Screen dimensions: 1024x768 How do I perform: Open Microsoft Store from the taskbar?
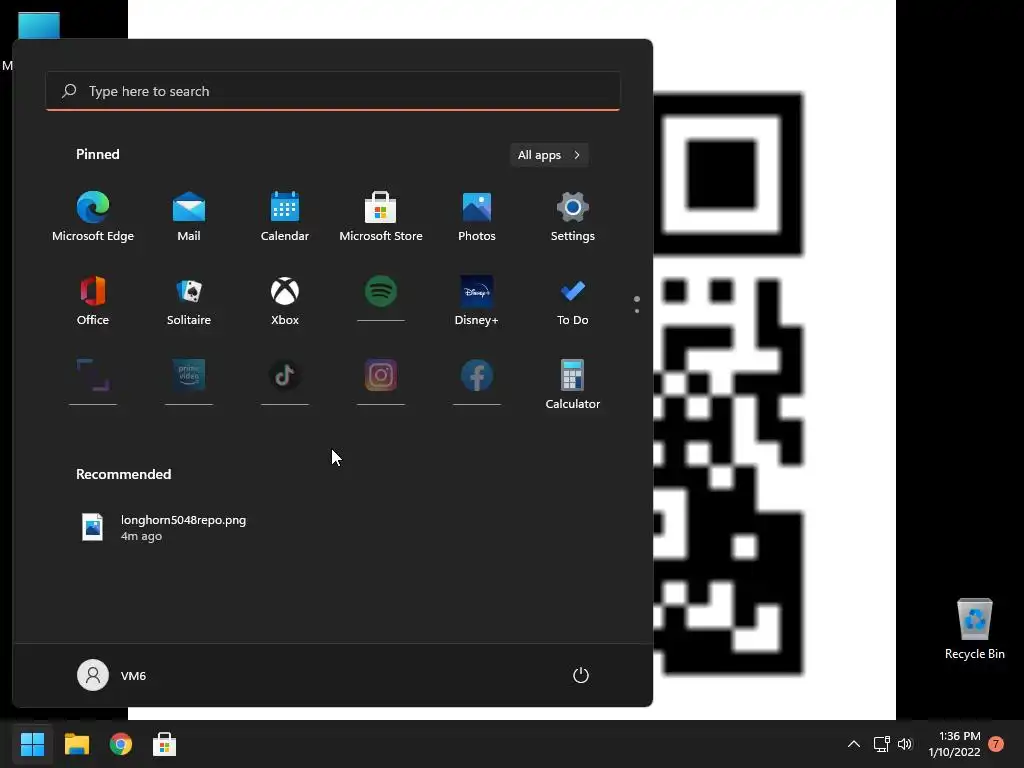coord(165,744)
